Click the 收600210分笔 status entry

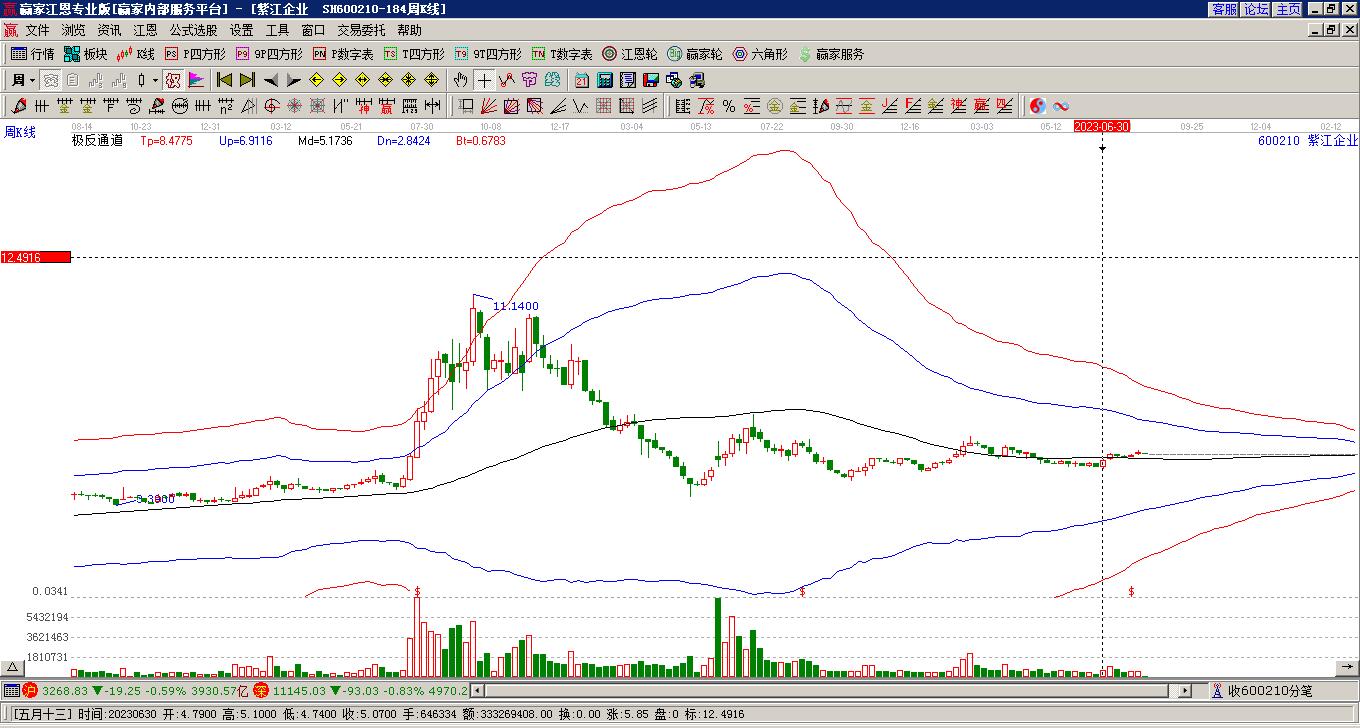[1262, 690]
